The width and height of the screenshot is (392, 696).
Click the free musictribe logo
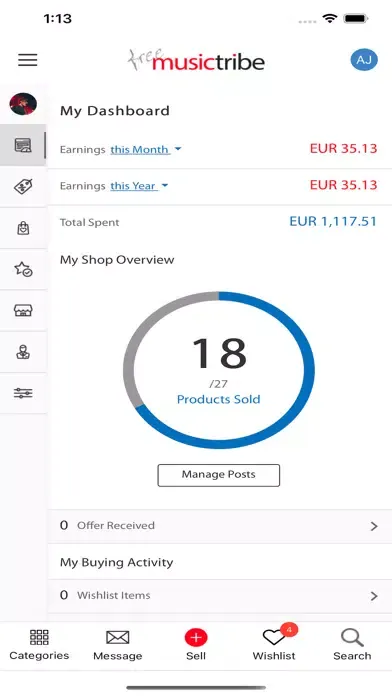click(x=196, y=60)
